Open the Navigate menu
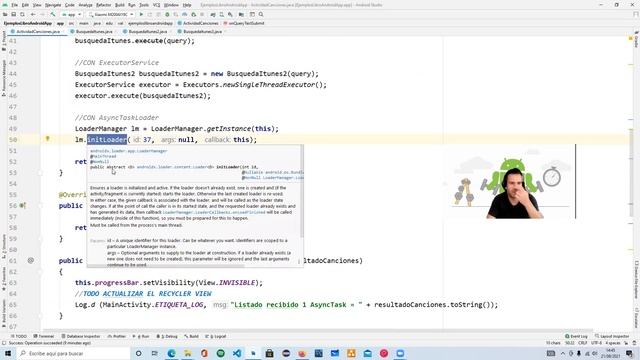This screenshot has width=640, height=360. [53, 5]
